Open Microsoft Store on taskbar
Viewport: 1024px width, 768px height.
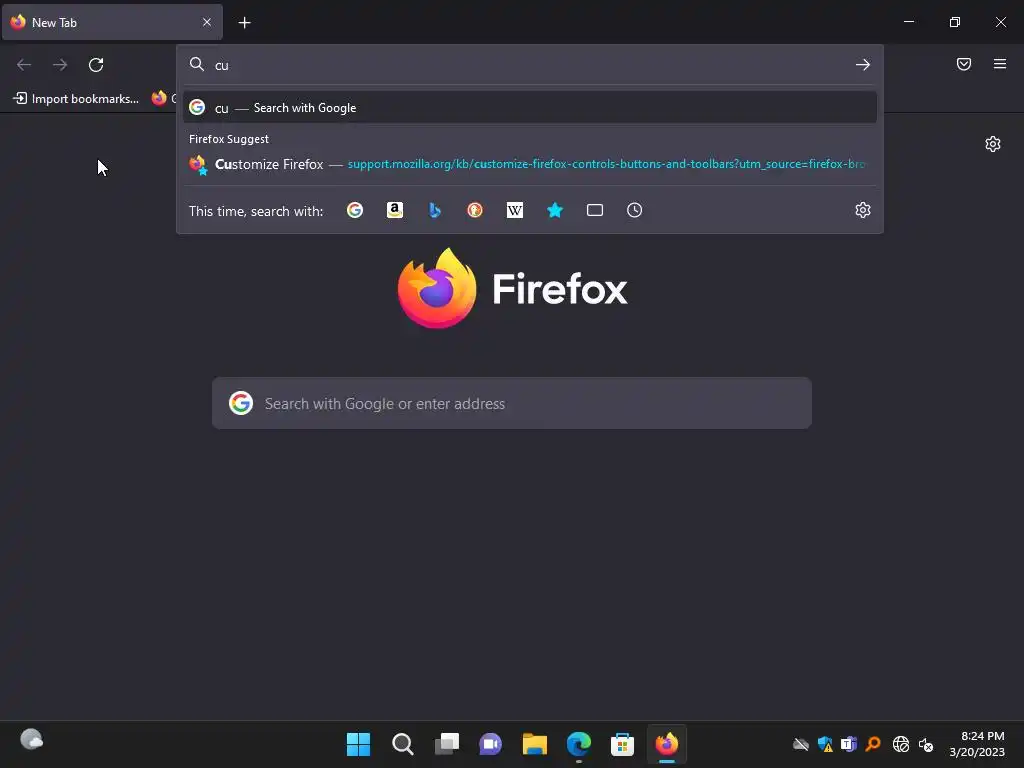[622, 744]
